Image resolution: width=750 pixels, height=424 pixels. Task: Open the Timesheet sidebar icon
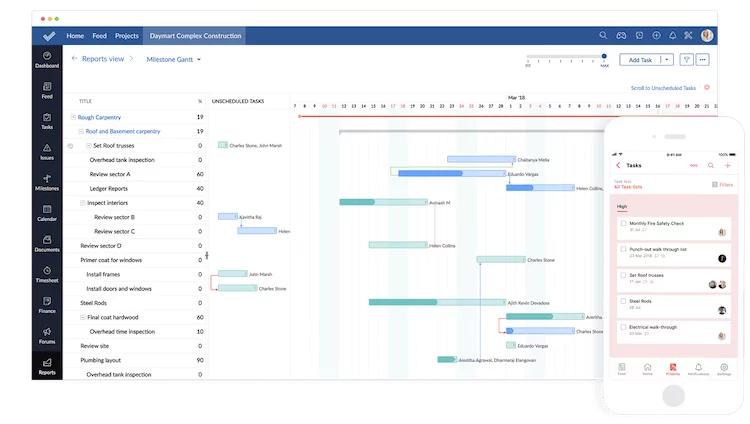click(47, 274)
